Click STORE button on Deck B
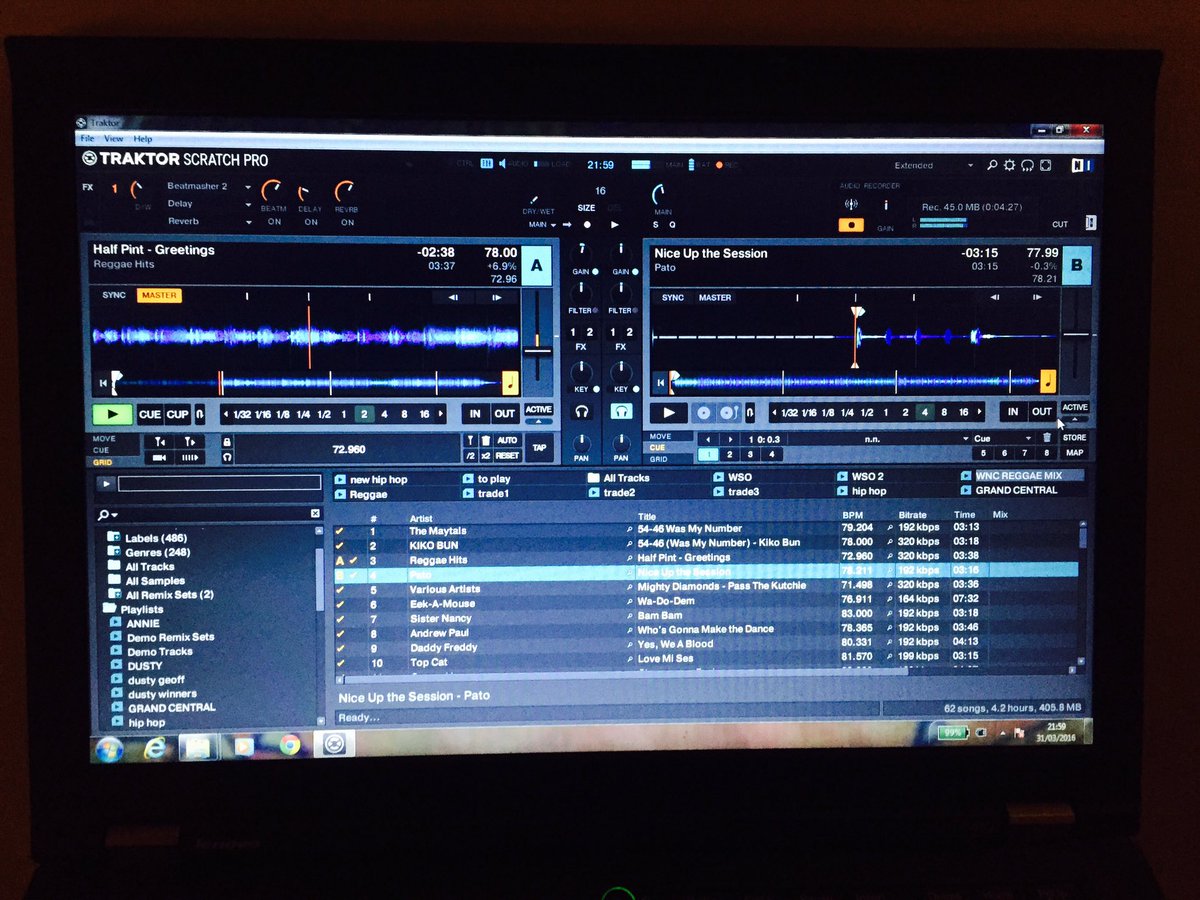 point(1075,437)
